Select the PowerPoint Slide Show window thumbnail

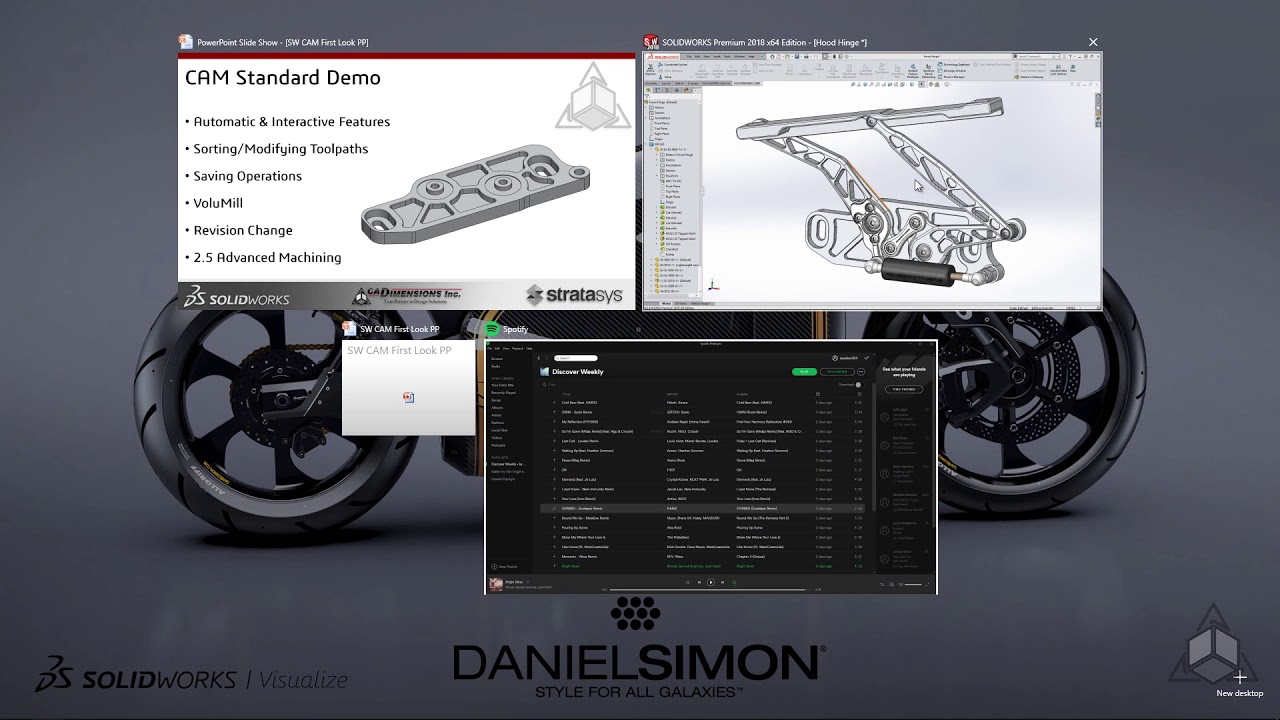[x=406, y=181]
